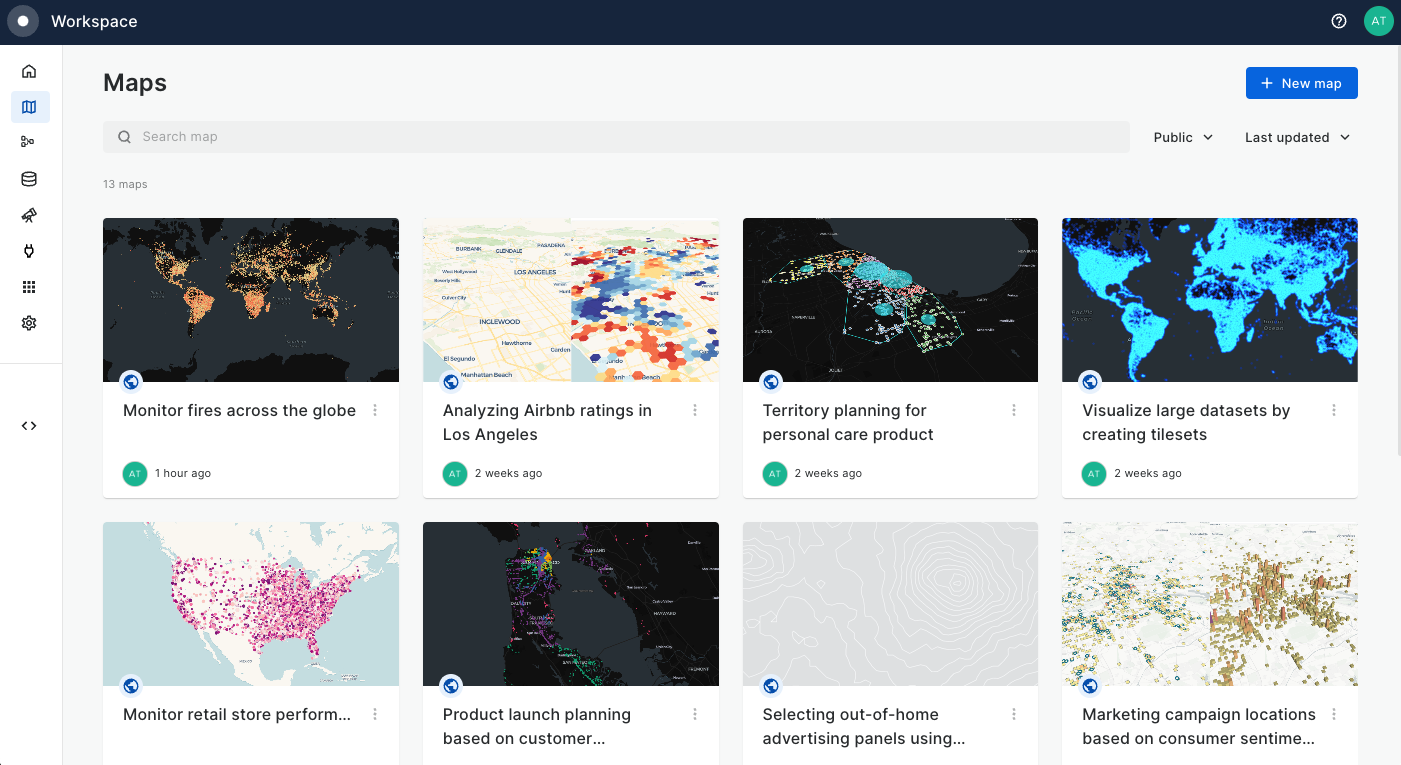Open Connections plug icon in sidebar
The image size is (1401, 765).
(x=29, y=251)
